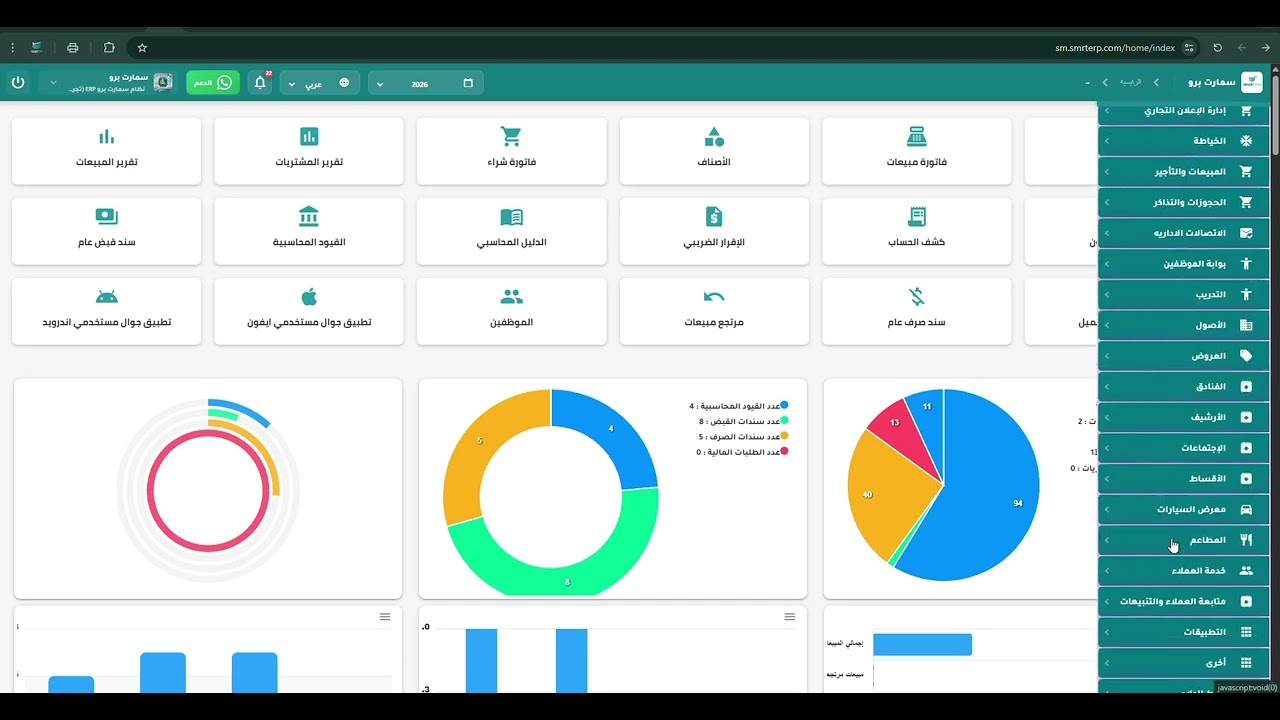The height and width of the screenshot is (720, 1280).
Task: Open the language عربي dropdown
Action: point(321,83)
